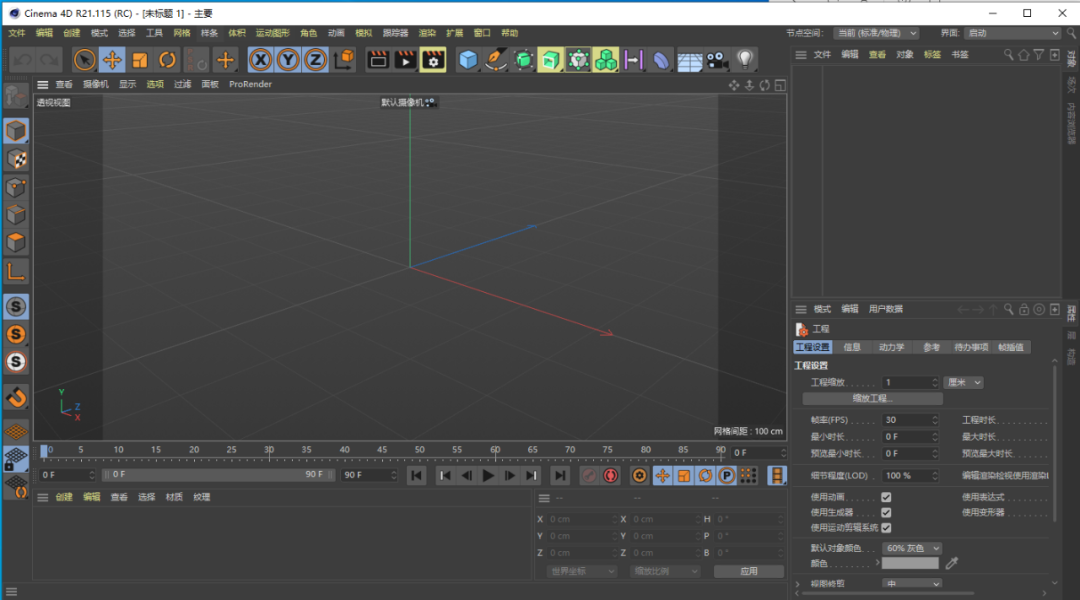Render the active view clapperboard icon
Viewport: 1080px width, 600px height.
point(377,60)
